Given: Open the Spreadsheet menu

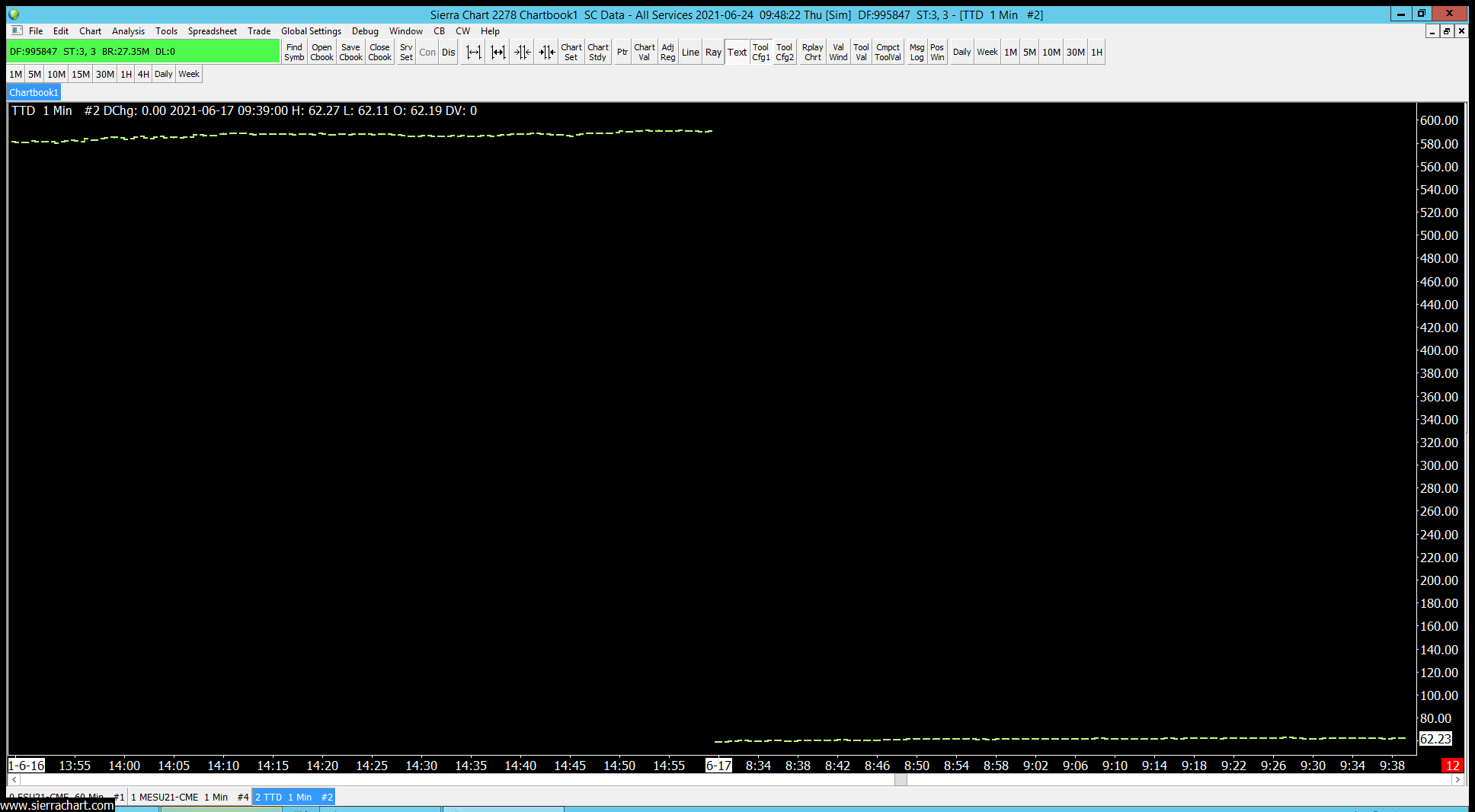Looking at the screenshot, I should (213, 31).
